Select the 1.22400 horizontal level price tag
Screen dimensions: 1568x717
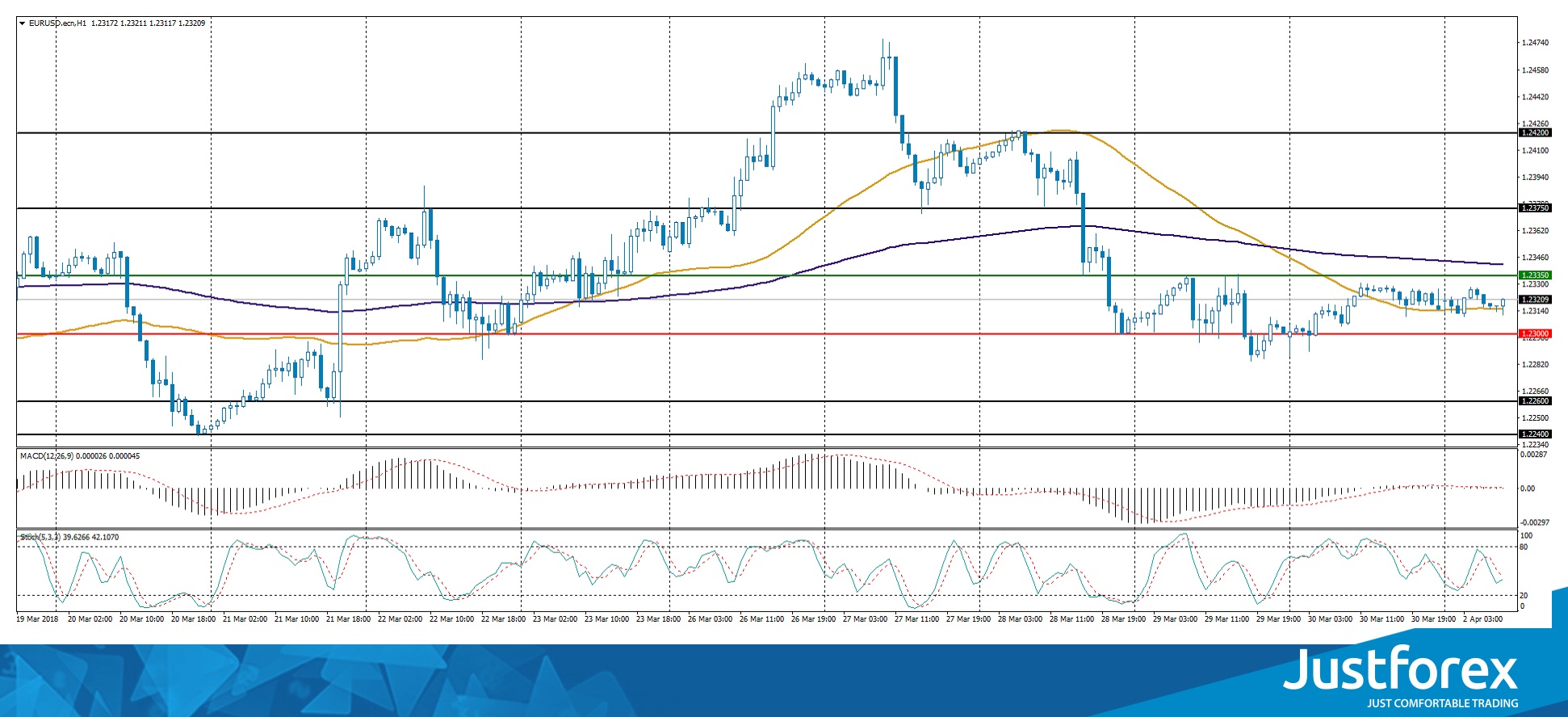[1535, 434]
